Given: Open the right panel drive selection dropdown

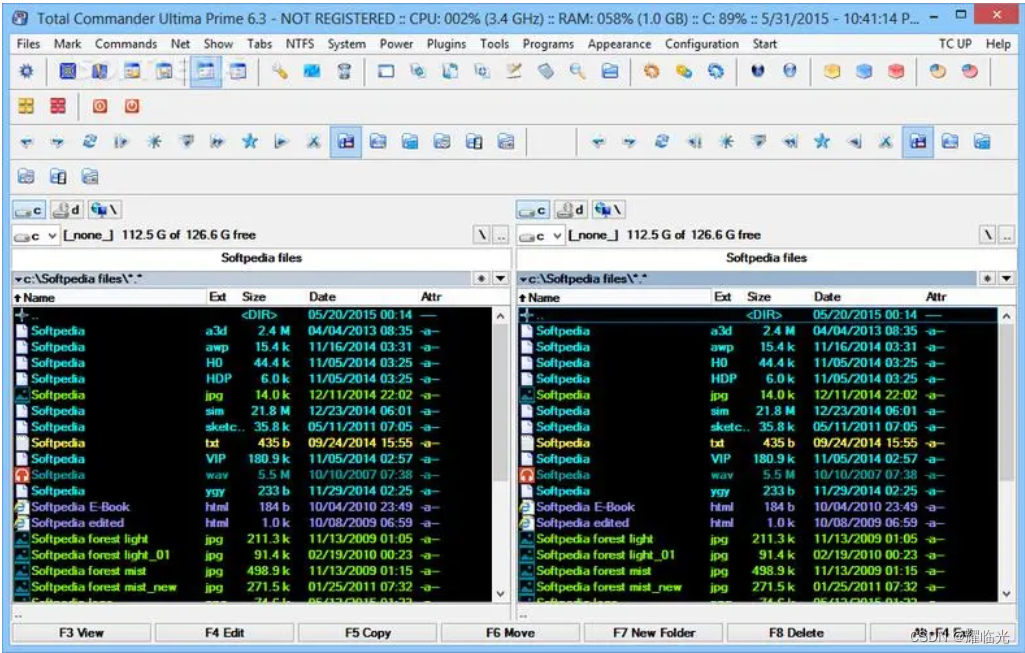Looking at the screenshot, I should [x=541, y=235].
